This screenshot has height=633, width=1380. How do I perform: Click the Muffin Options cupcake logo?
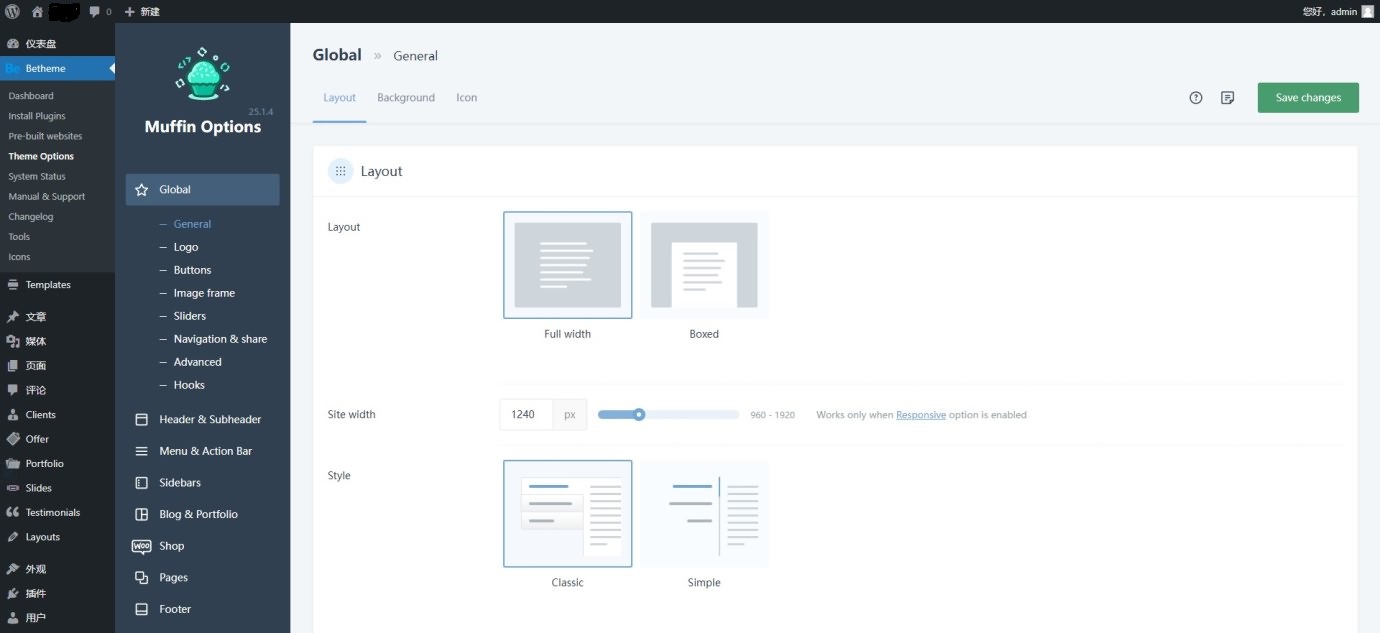(x=203, y=73)
